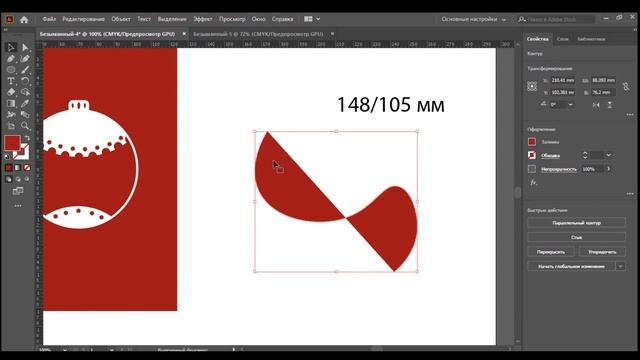The width and height of the screenshot is (640, 360).
Task: Open the change screen mode icon
Action: tap(18, 191)
